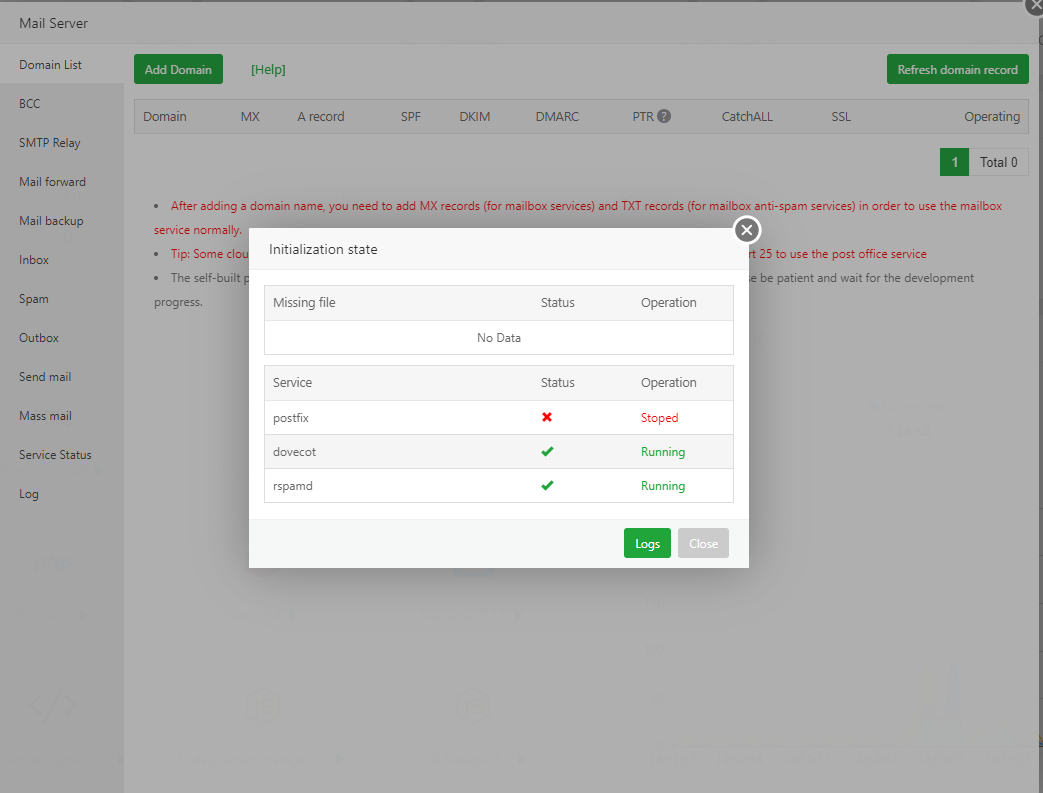Image resolution: width=1043 pixels, height=793 pixels.
Task: Click the Operating column header
Action: tap(992, 116)
